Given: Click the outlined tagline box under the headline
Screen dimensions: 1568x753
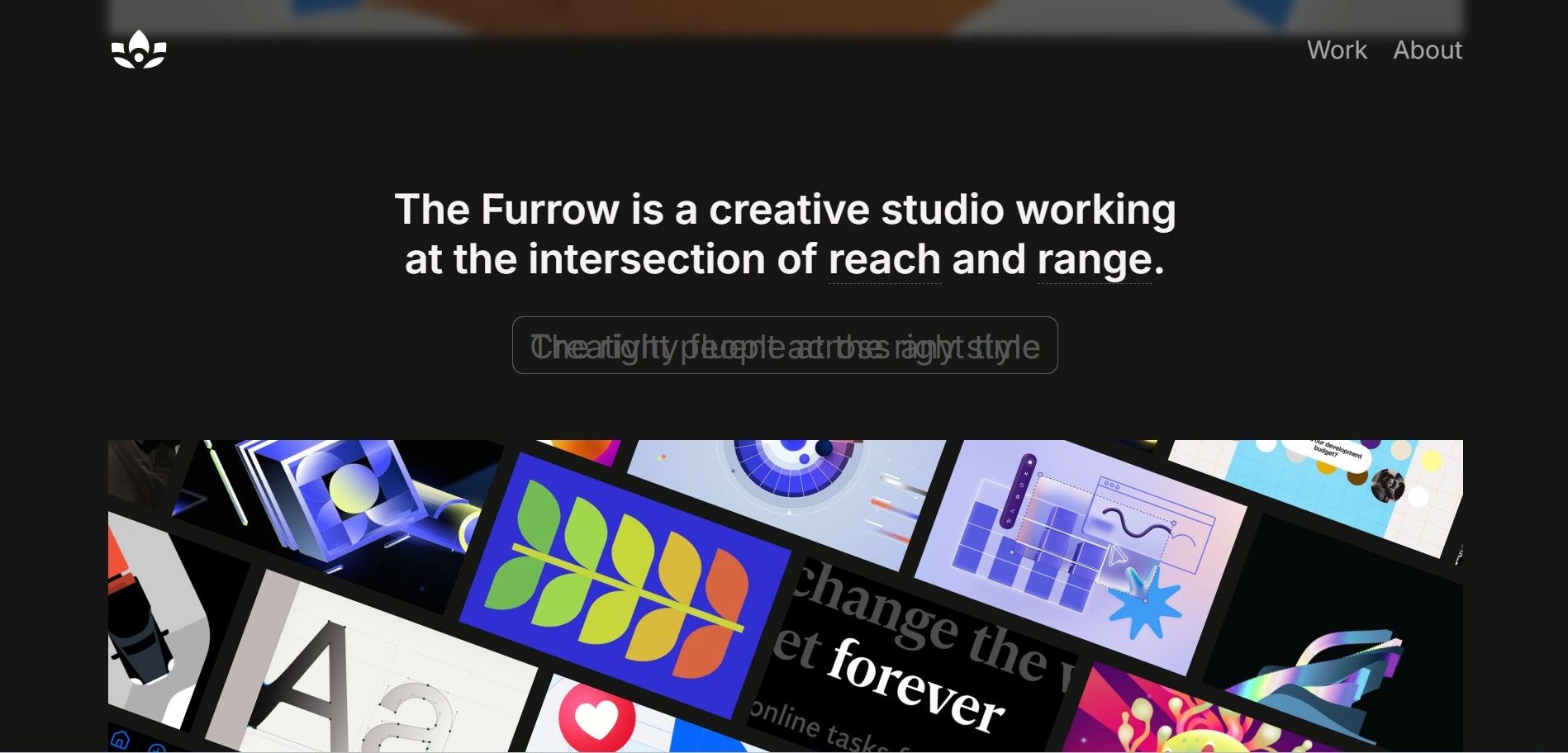Looking at the screenshot, I should click(785, 345).
